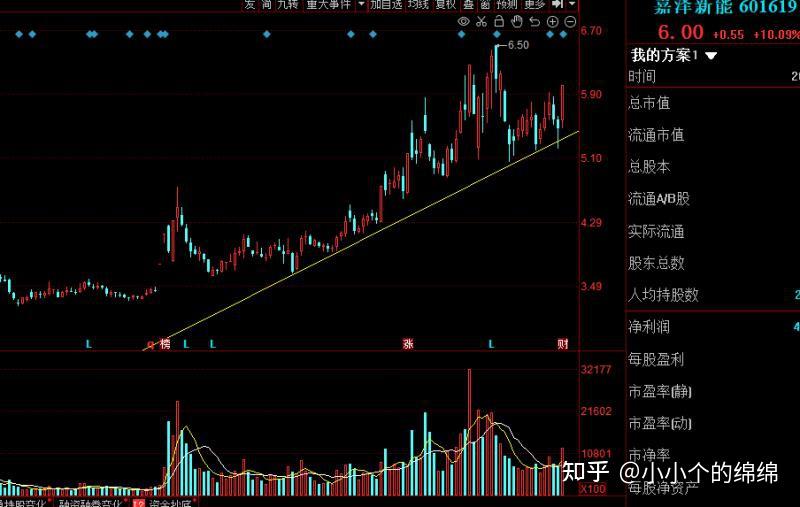Open the 重大事件 menu item

point(328,5)
